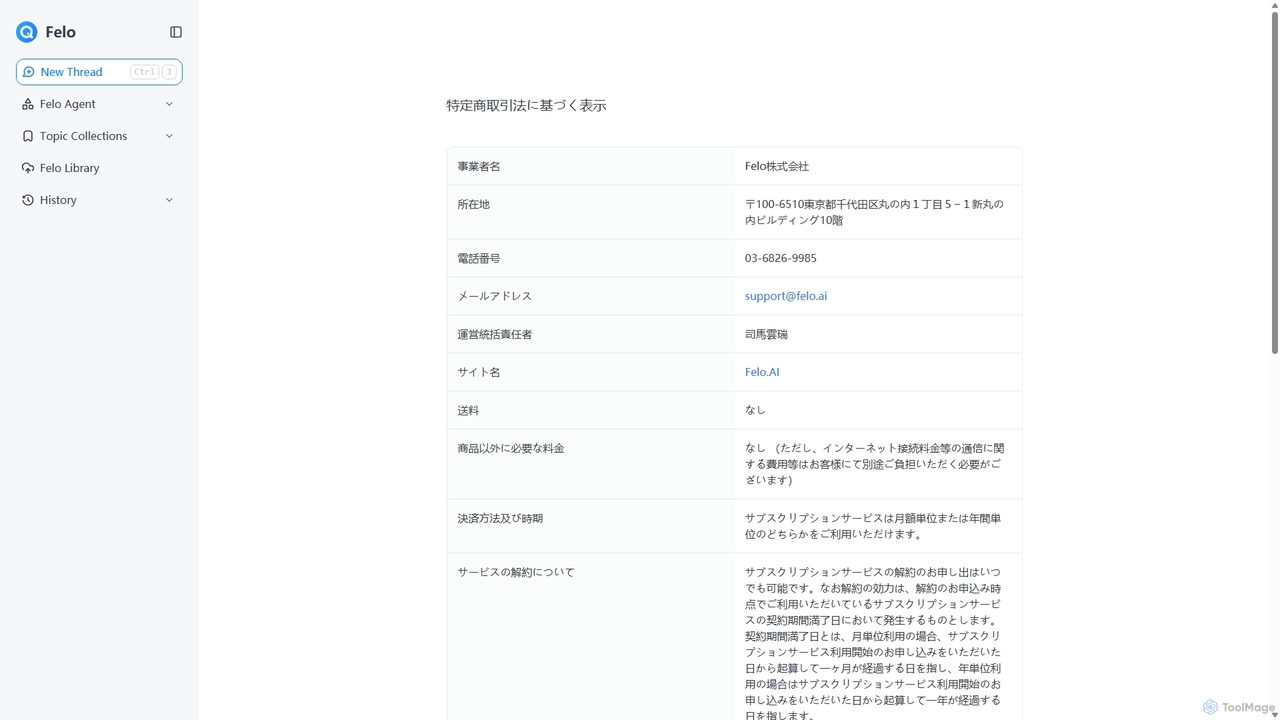
Task: Open the History menu item
Action: (x=99, y=200)
